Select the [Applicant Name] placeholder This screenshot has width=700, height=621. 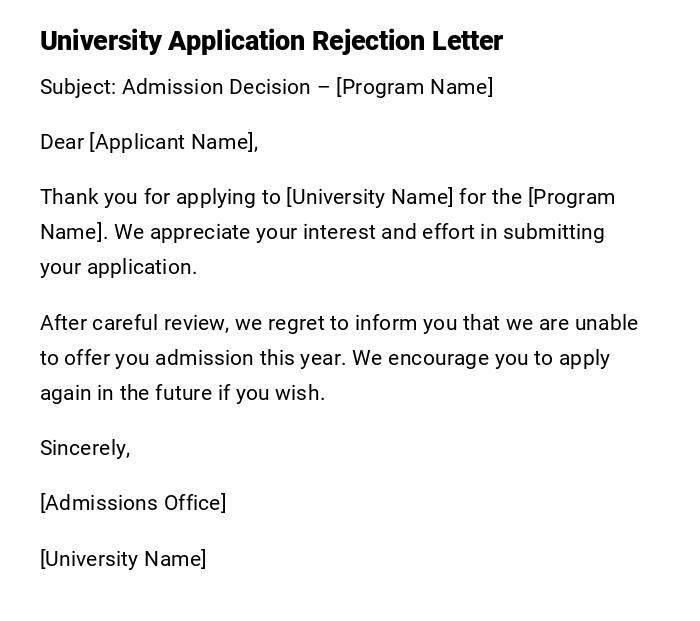[x=171, y=142]
